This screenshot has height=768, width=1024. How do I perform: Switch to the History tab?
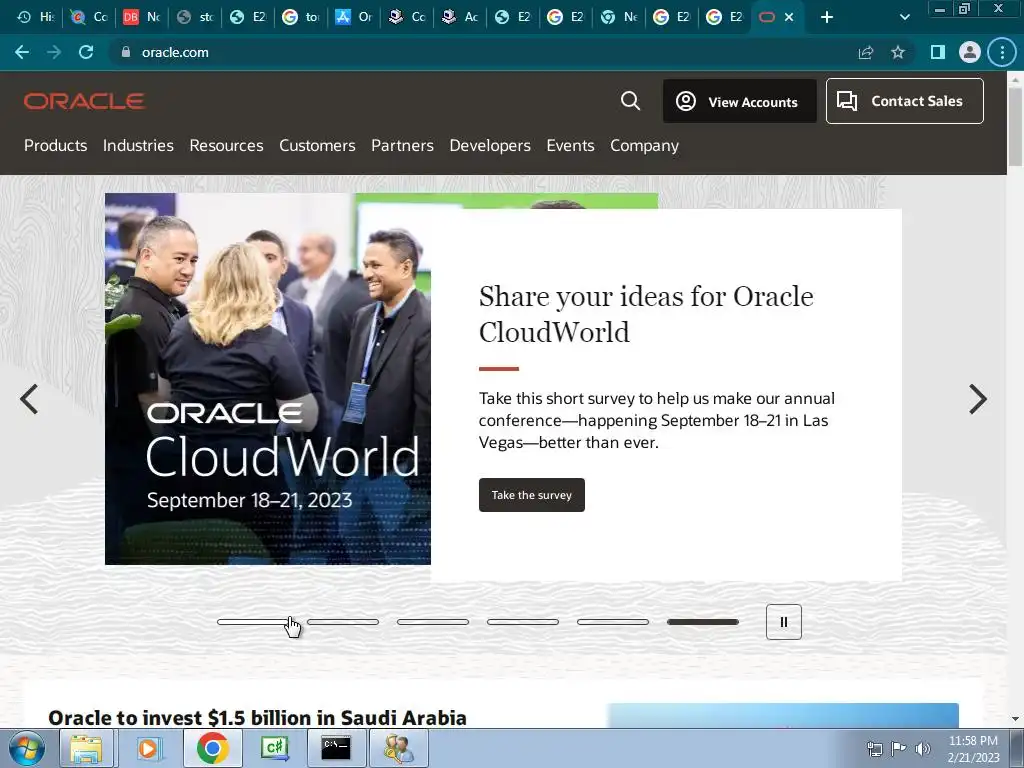point(36,17)
